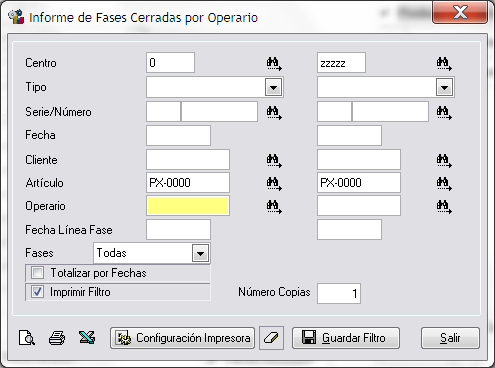The width and height of the screenshot is (495, 368).
Task: Search starting Artículo with binoculars icon
Action: [274, 183]
